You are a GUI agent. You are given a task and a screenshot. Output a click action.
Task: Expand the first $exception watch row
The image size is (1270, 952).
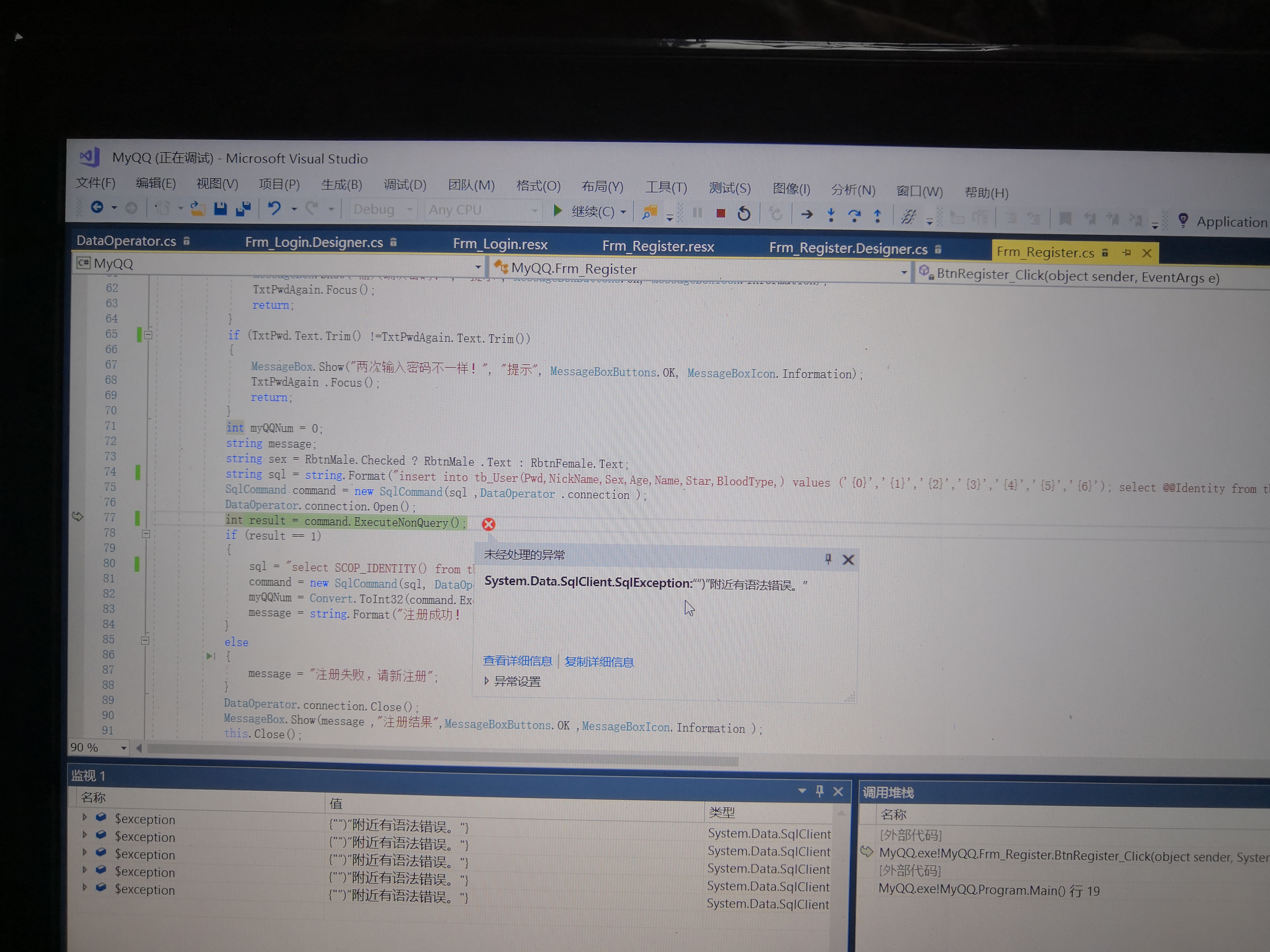pyautogui.click(x=84, y=817)
